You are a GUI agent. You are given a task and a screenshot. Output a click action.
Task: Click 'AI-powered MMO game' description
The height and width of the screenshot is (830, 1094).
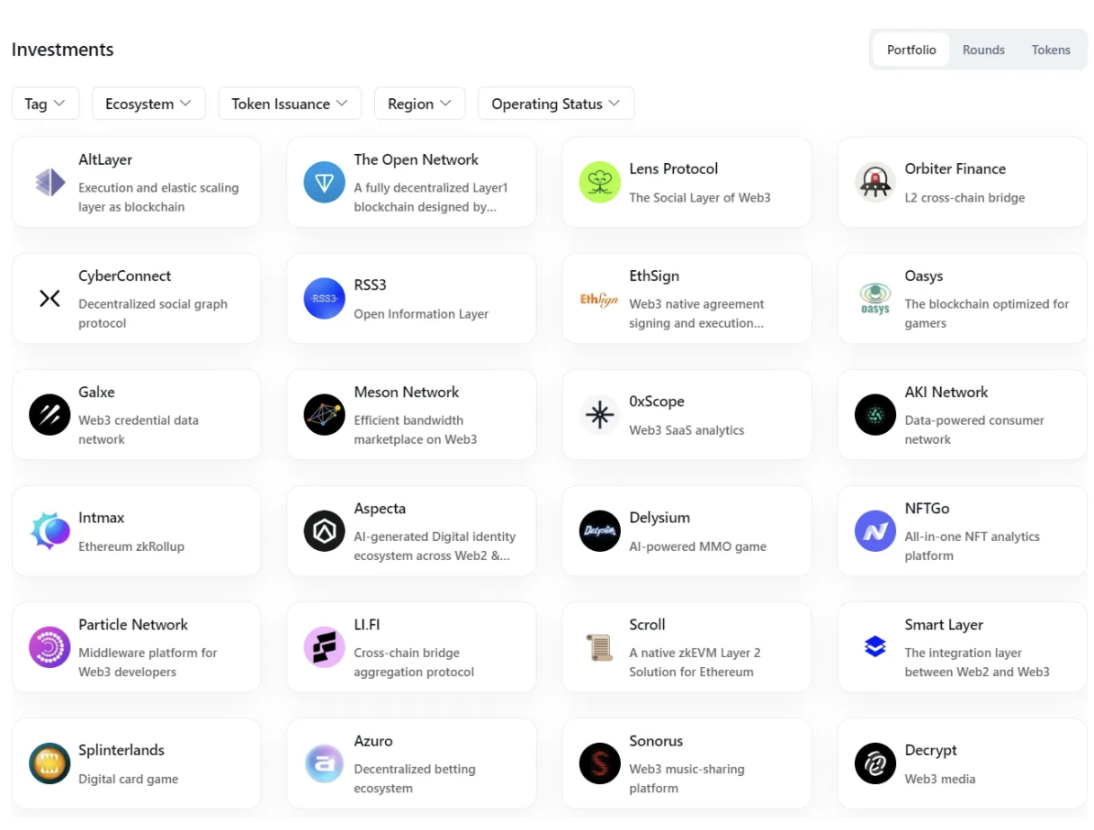(698, 546)
